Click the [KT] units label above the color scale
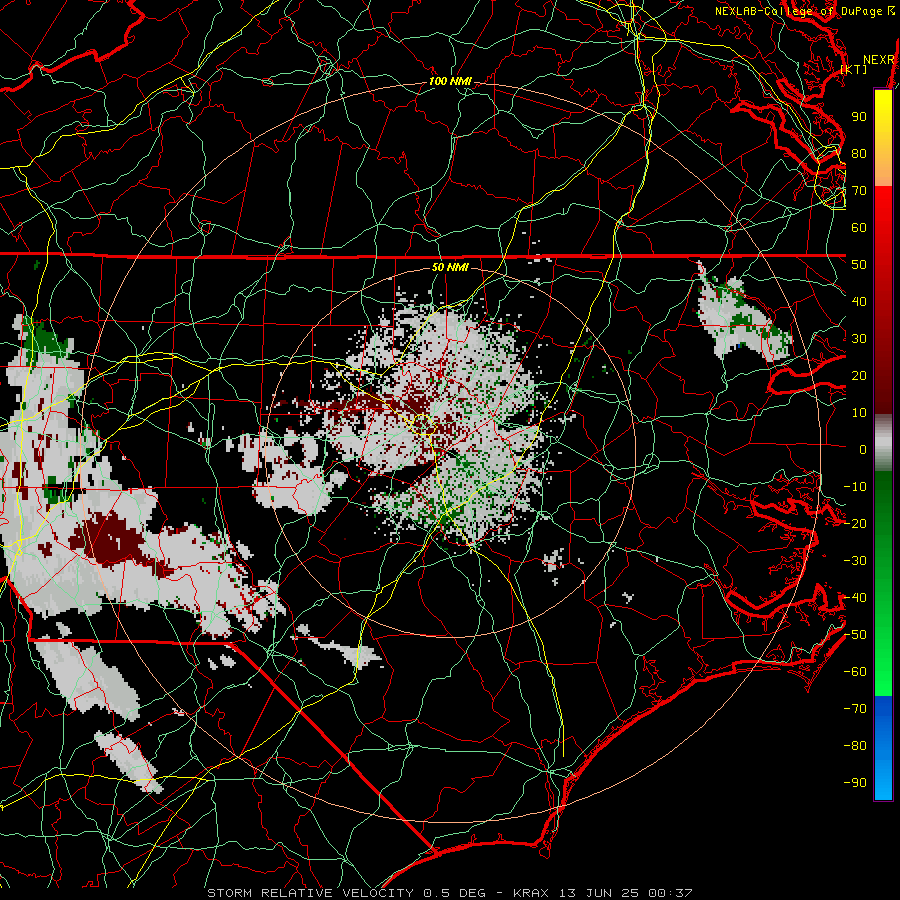 [x=854, y=69]
